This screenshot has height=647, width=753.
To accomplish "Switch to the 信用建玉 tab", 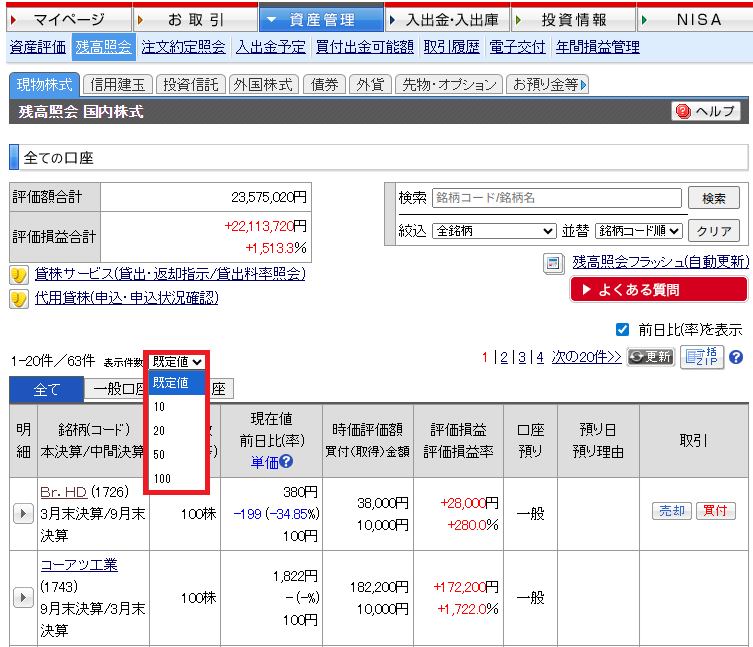I will click(117, 85).
